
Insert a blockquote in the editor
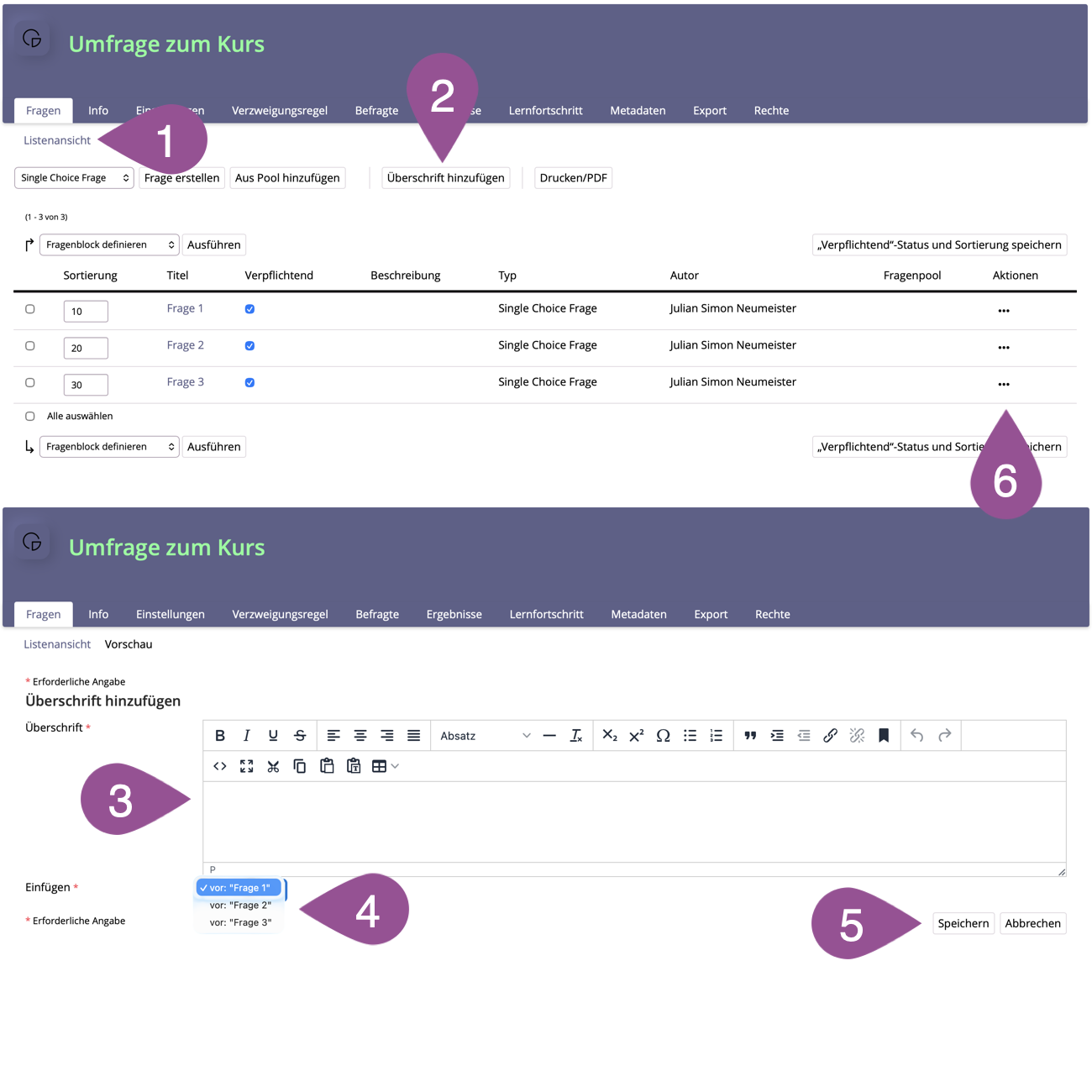[750, 736]
